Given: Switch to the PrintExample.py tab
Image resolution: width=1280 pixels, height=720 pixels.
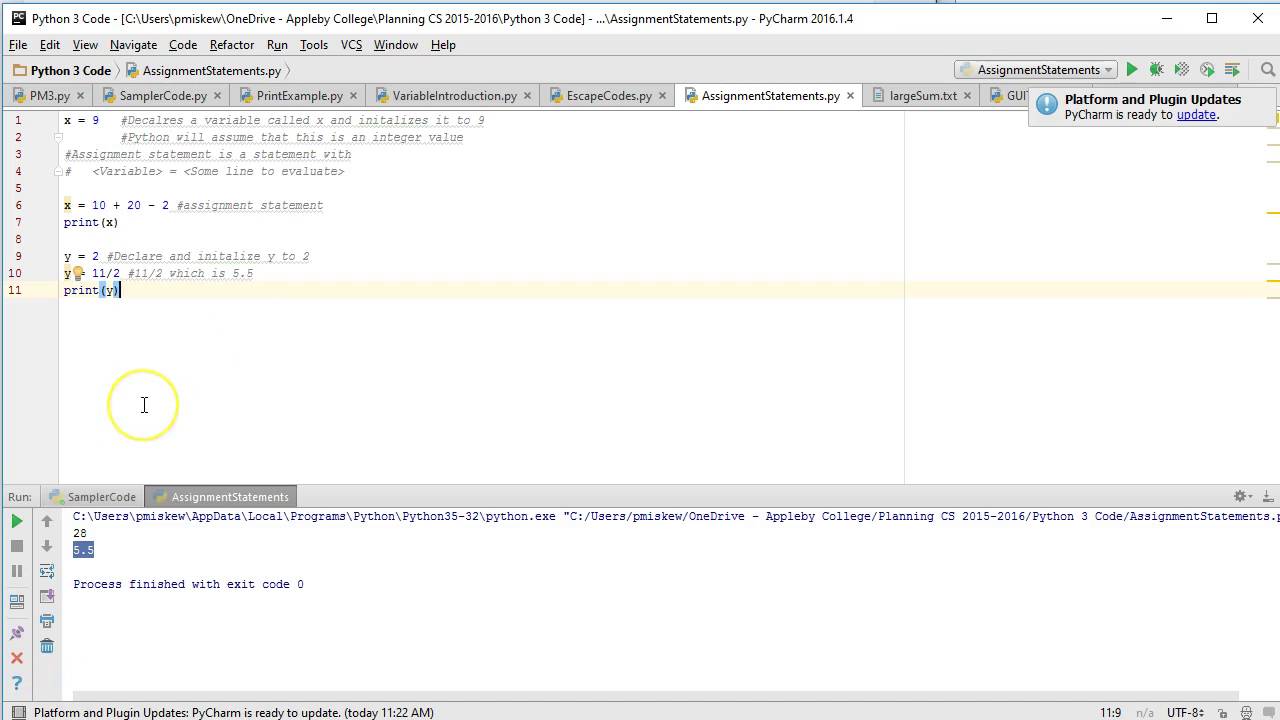Looking at the screenshot, I should point(300,96).
